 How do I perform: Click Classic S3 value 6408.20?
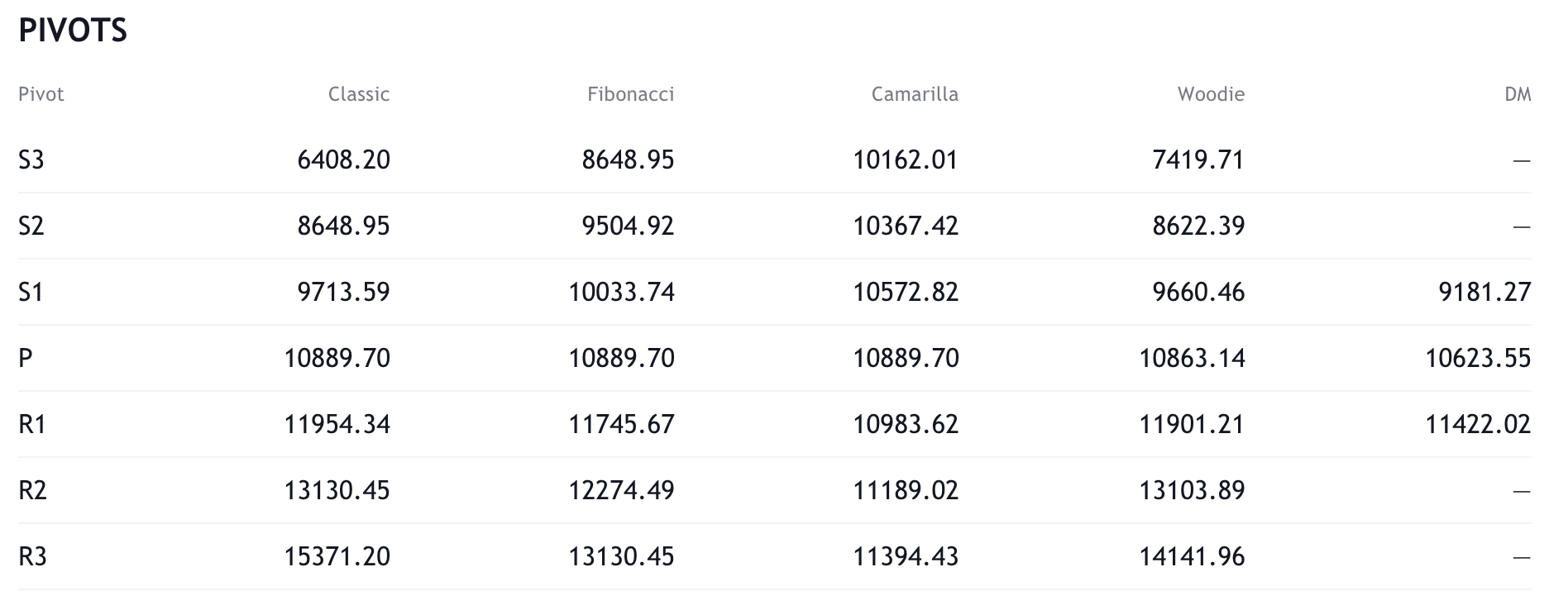(x=343, y=160)
